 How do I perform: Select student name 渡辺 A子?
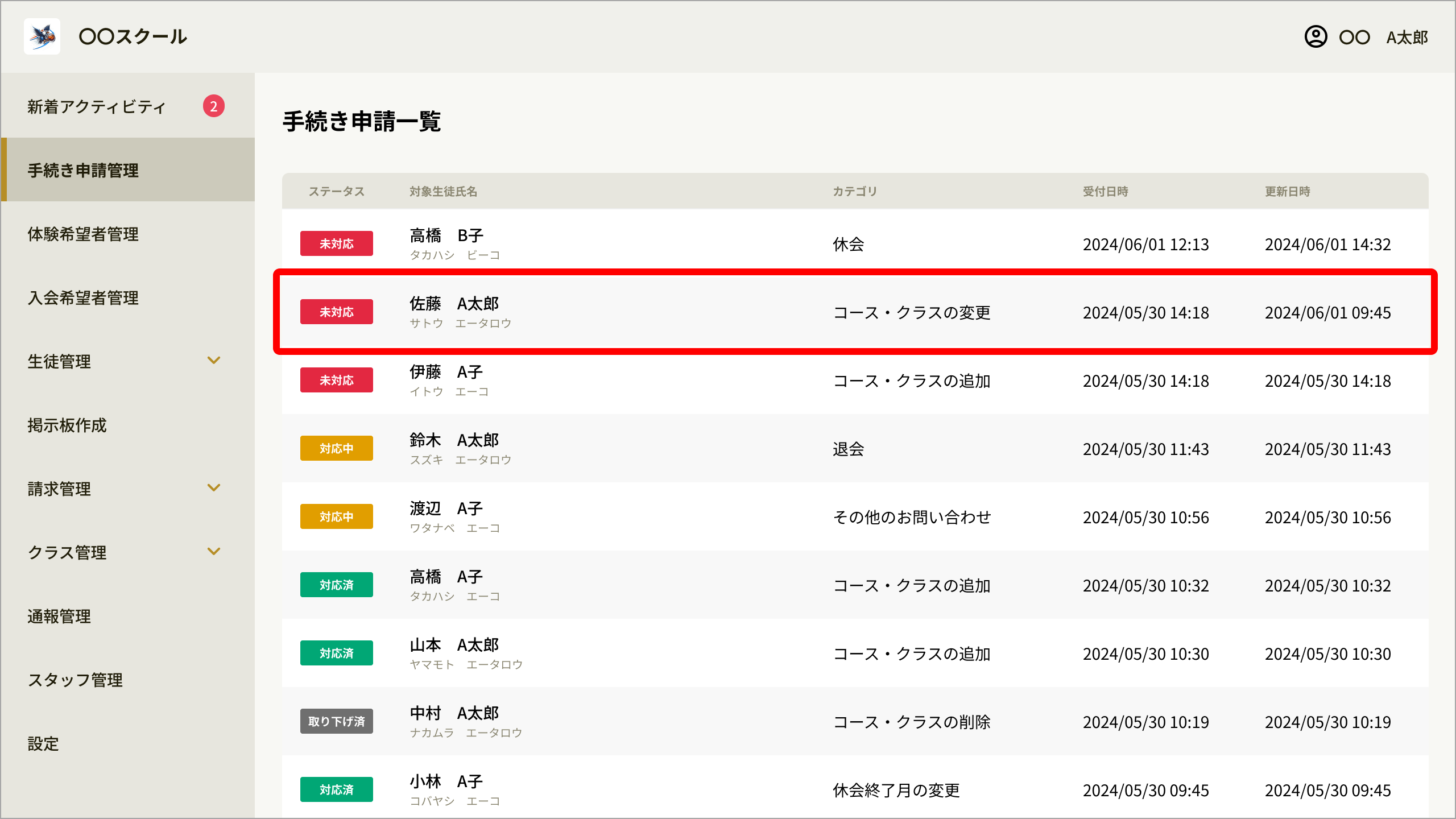tap(446, 508)
